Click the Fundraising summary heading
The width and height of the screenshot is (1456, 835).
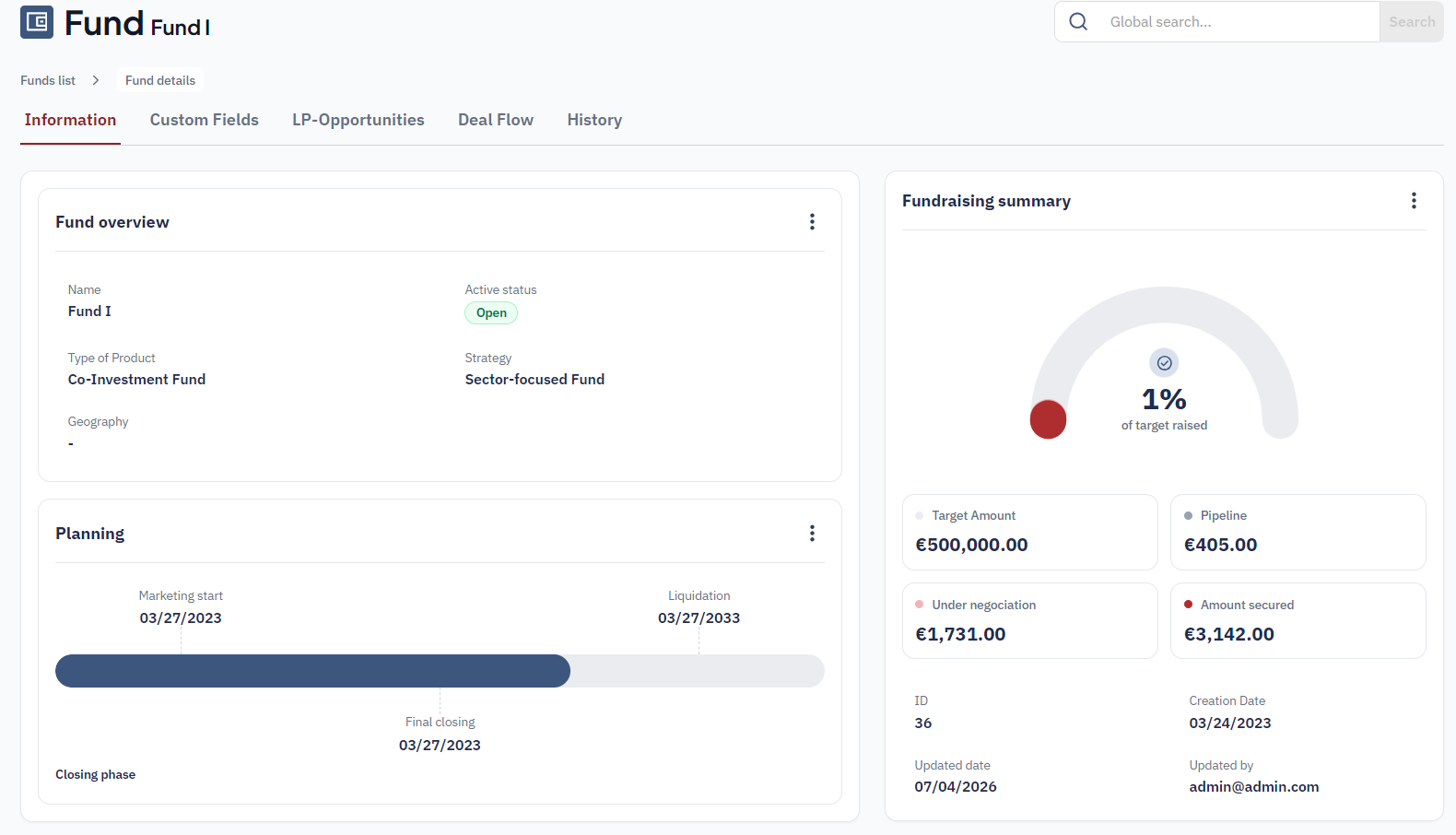986,200
